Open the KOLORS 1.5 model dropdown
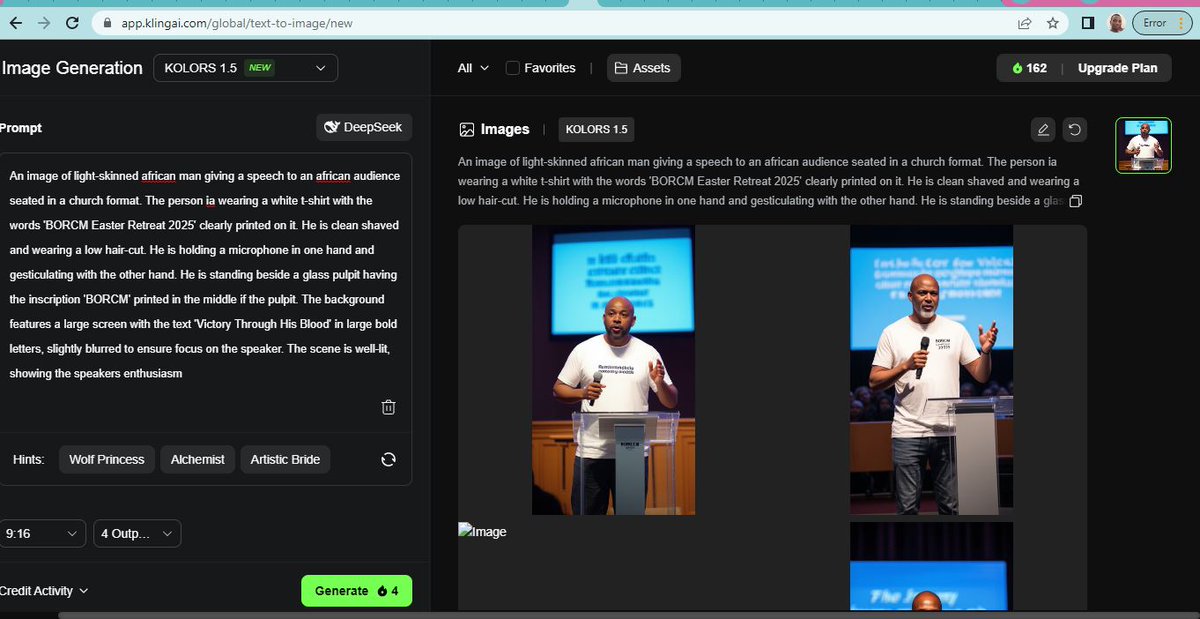Image resolution: width=1200 pixels, height=619 pixels. (245, 68)
